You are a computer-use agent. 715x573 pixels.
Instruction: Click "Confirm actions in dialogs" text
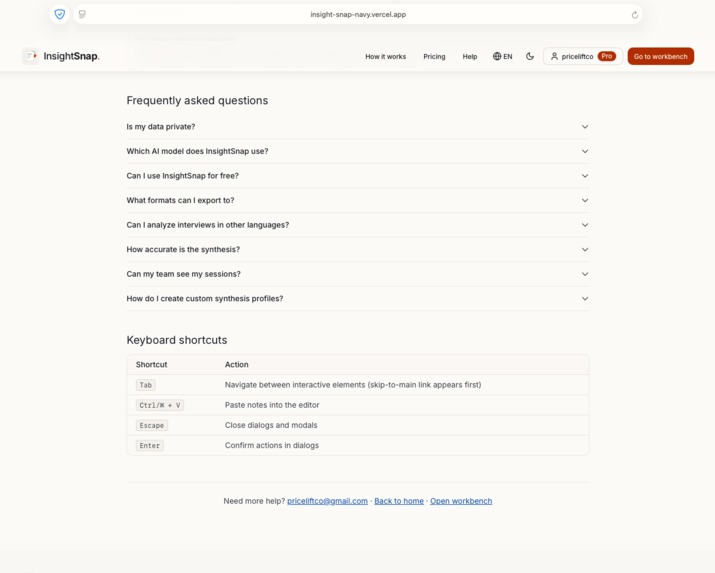click(x=272, y=445)
